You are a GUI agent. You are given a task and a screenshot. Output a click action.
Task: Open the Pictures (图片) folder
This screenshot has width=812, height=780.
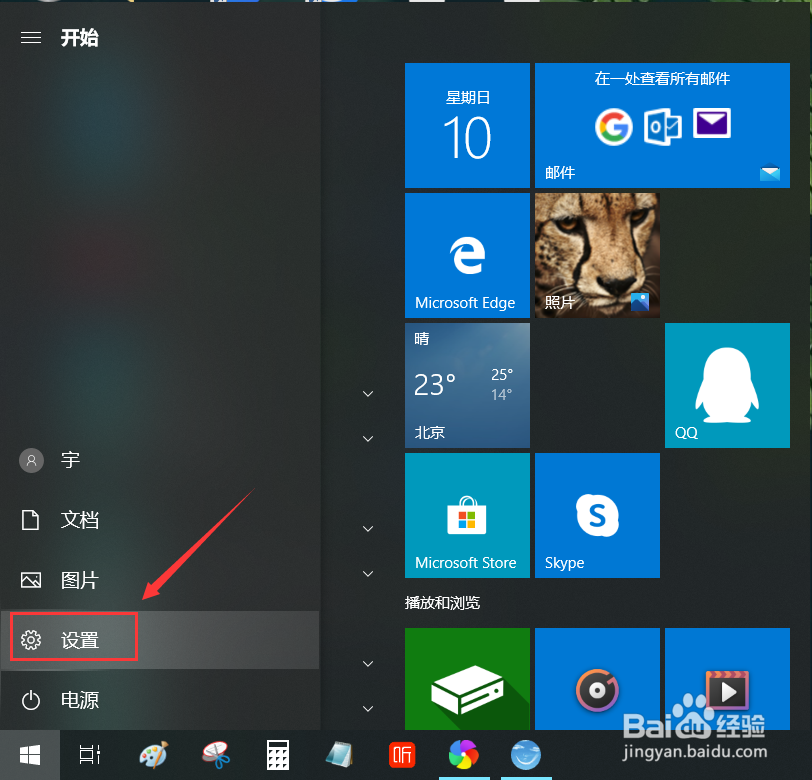(160, 580)
